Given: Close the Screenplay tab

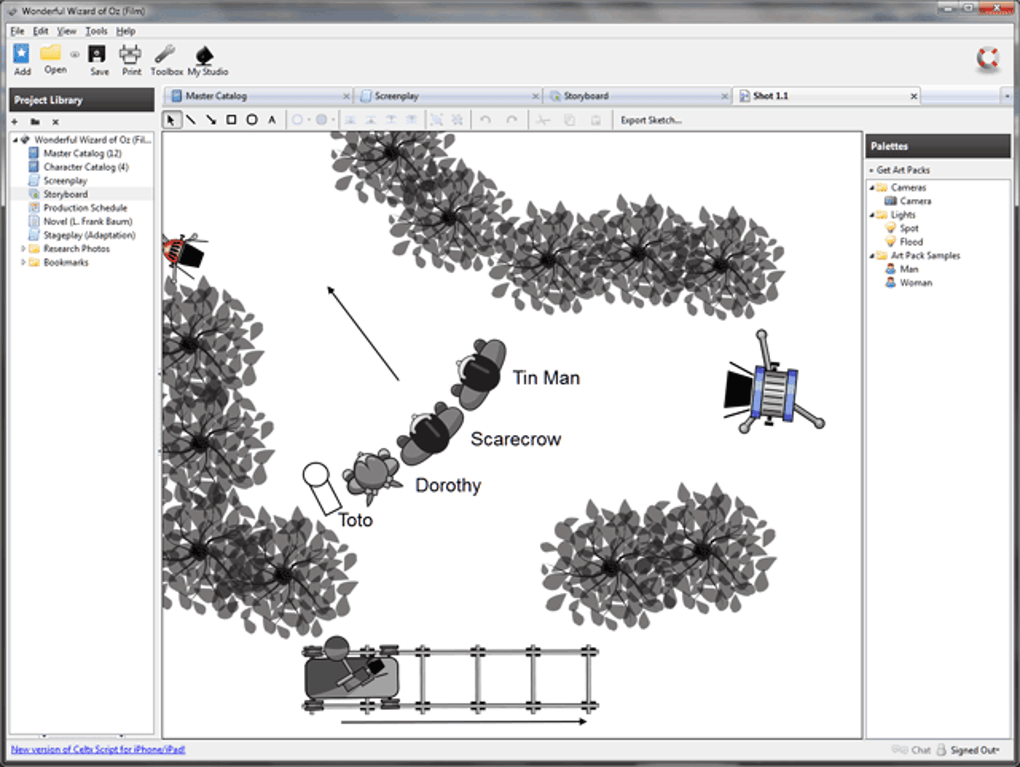Looking at the screenshot, I should click(x=535, y=96).
